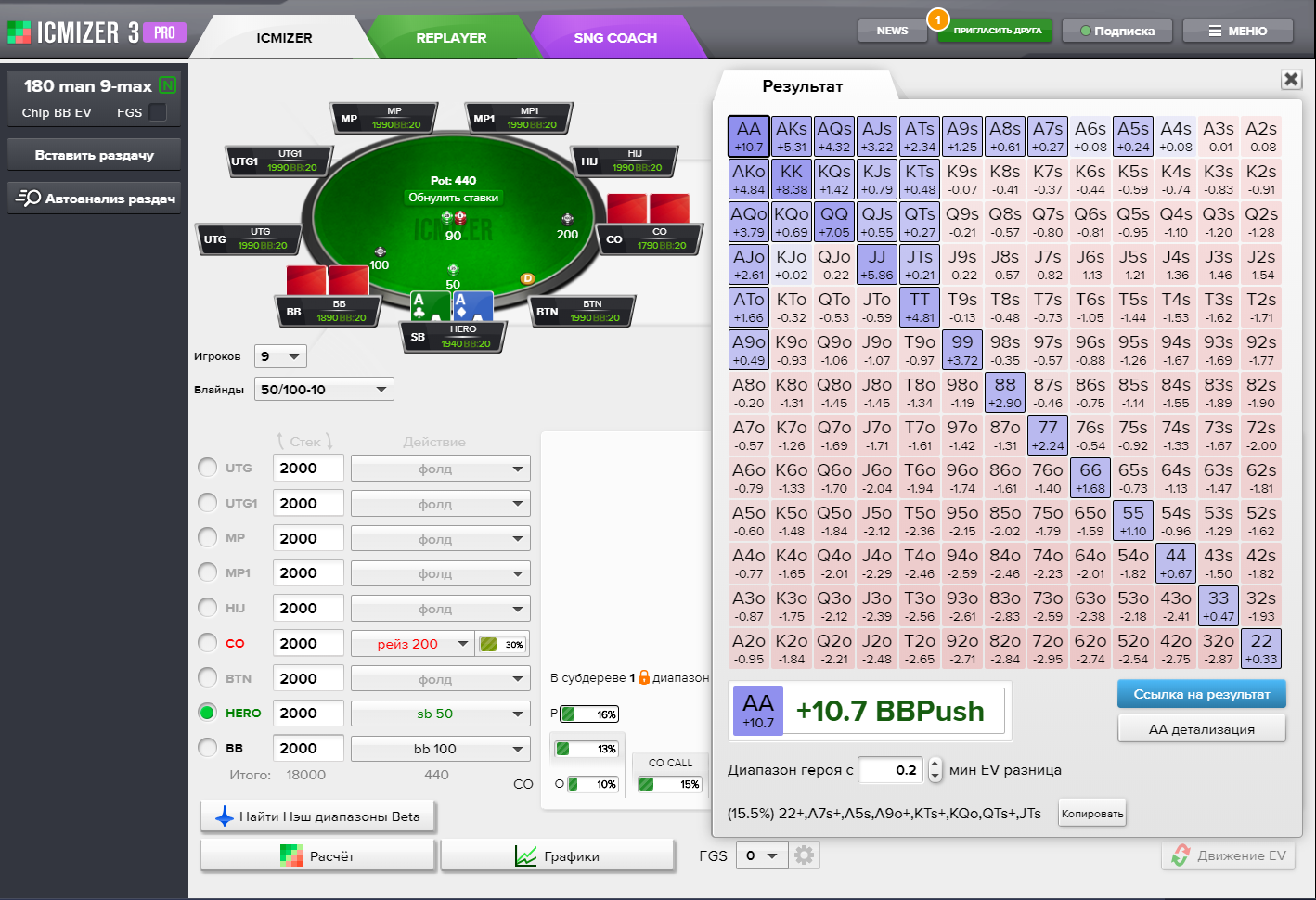The width and height of the screenshot is (1316, 900).
Task: Adjust the P push range bar 16%
Action: [589, 714]
